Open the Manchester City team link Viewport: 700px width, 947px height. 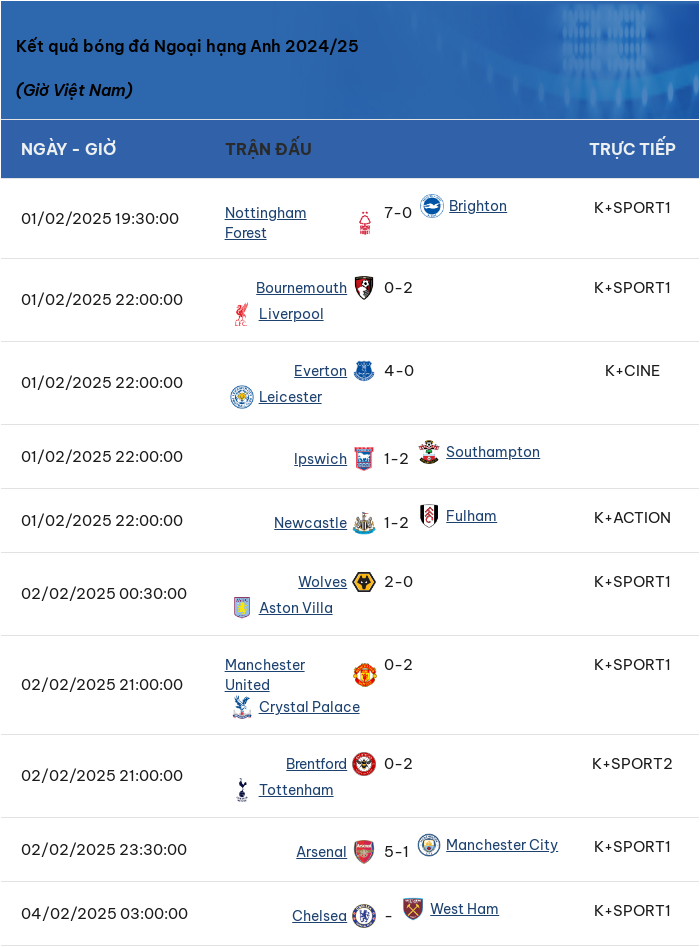(x=502, y=845)
